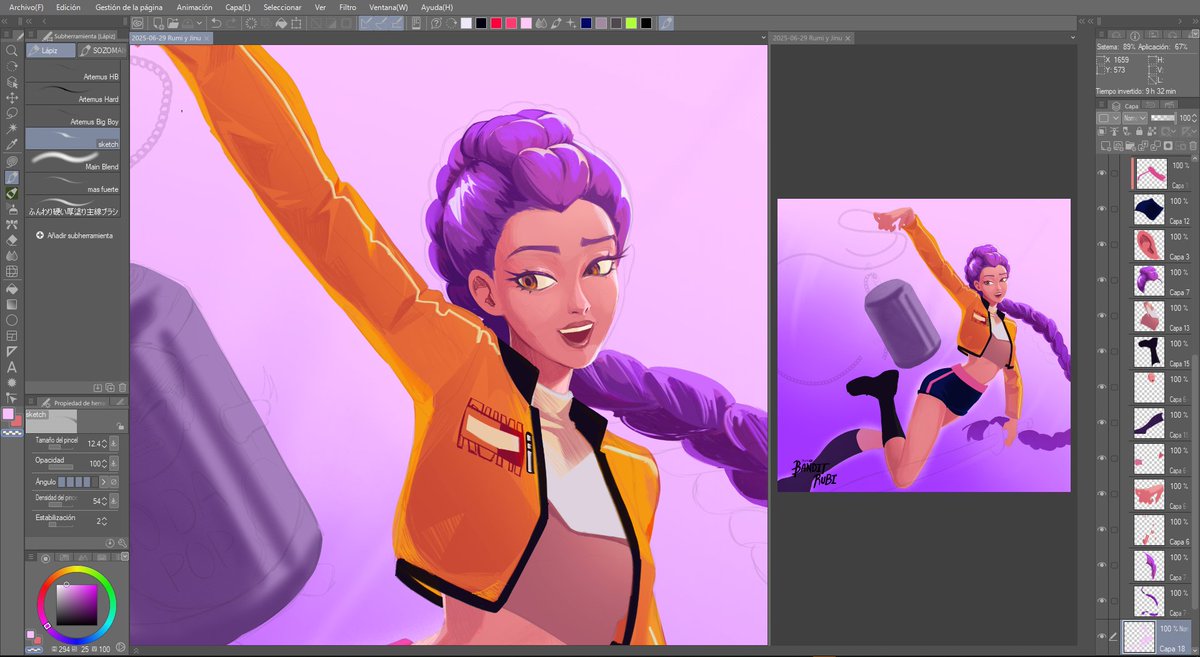This screenshot has width=1200, height=657.
Task: Hide the Capa 13 layer
Action: click(1103, 316)
